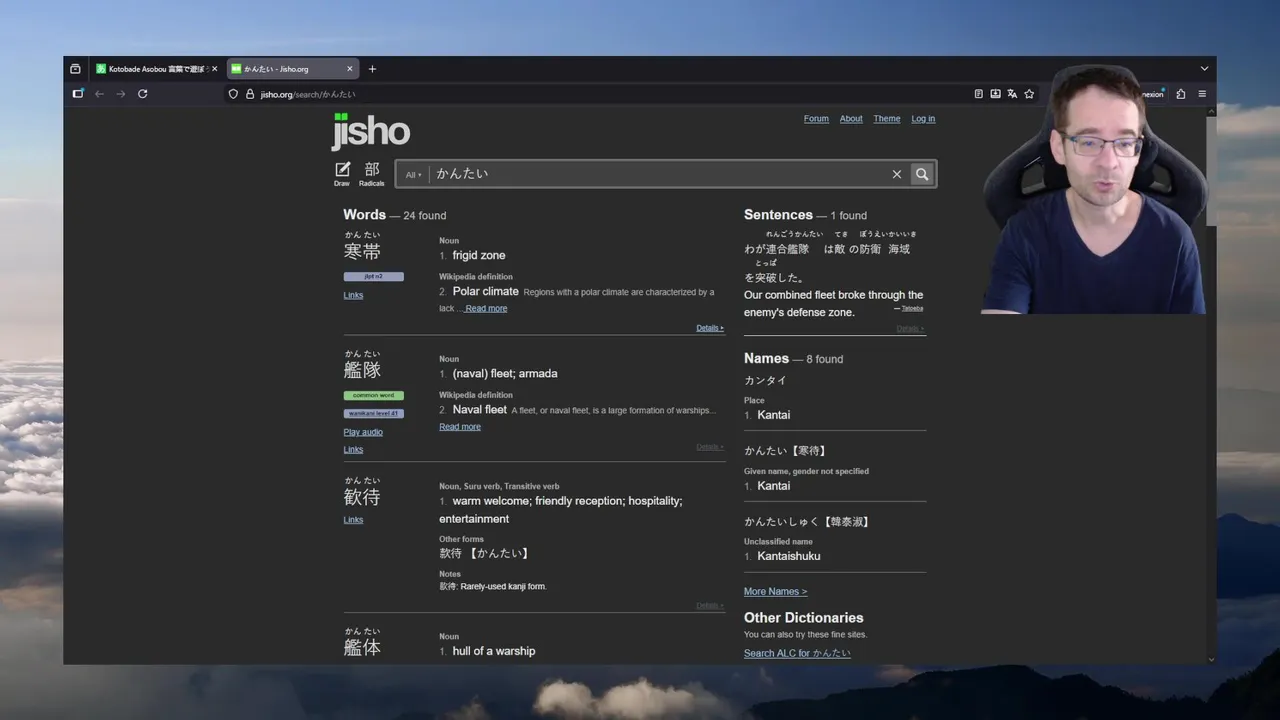The height and width of the screenshot is (720, 1280).
Task: Open Details for the example sentence
Action: click(x=910, y=329)
